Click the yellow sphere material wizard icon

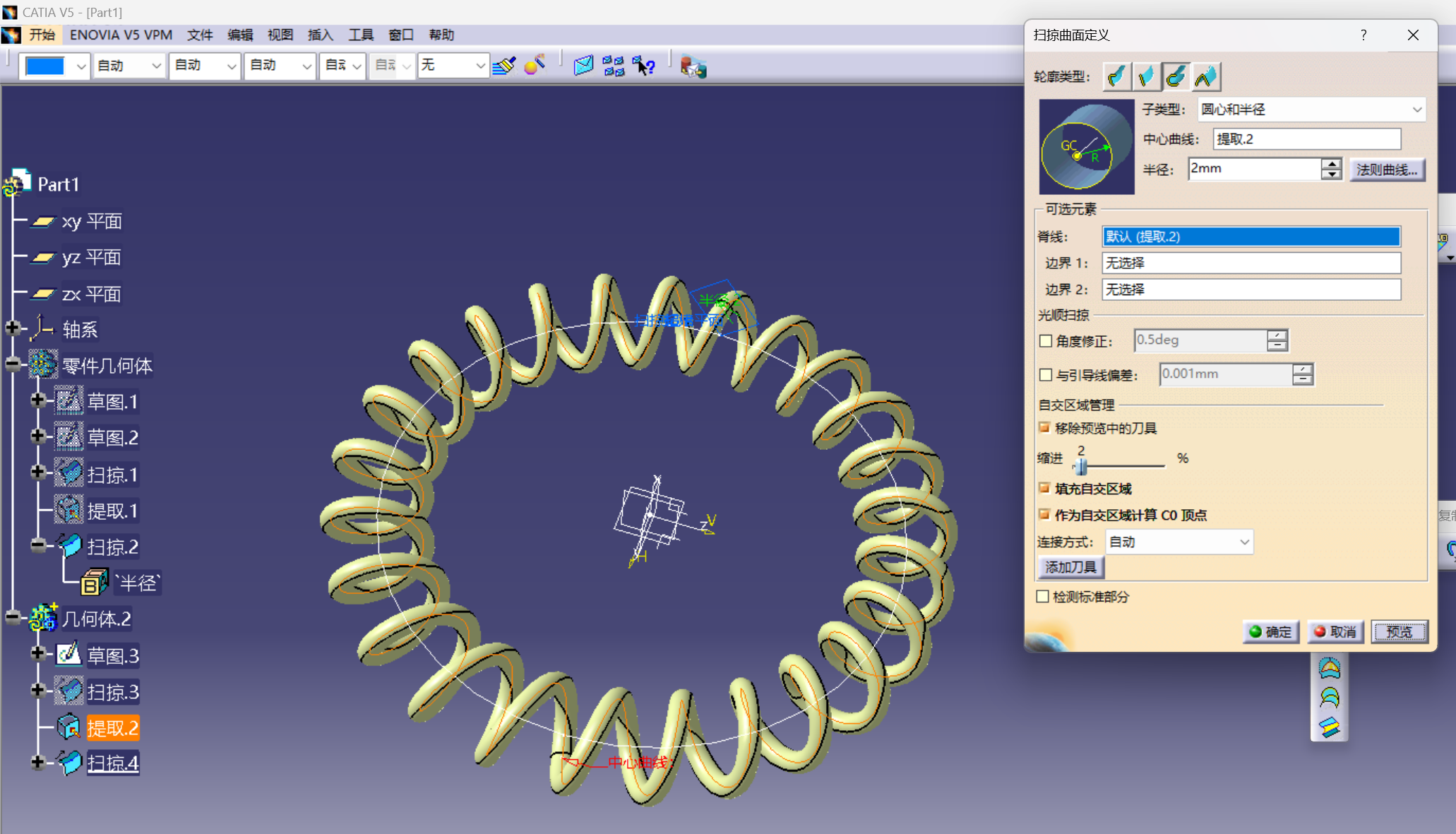535,66
